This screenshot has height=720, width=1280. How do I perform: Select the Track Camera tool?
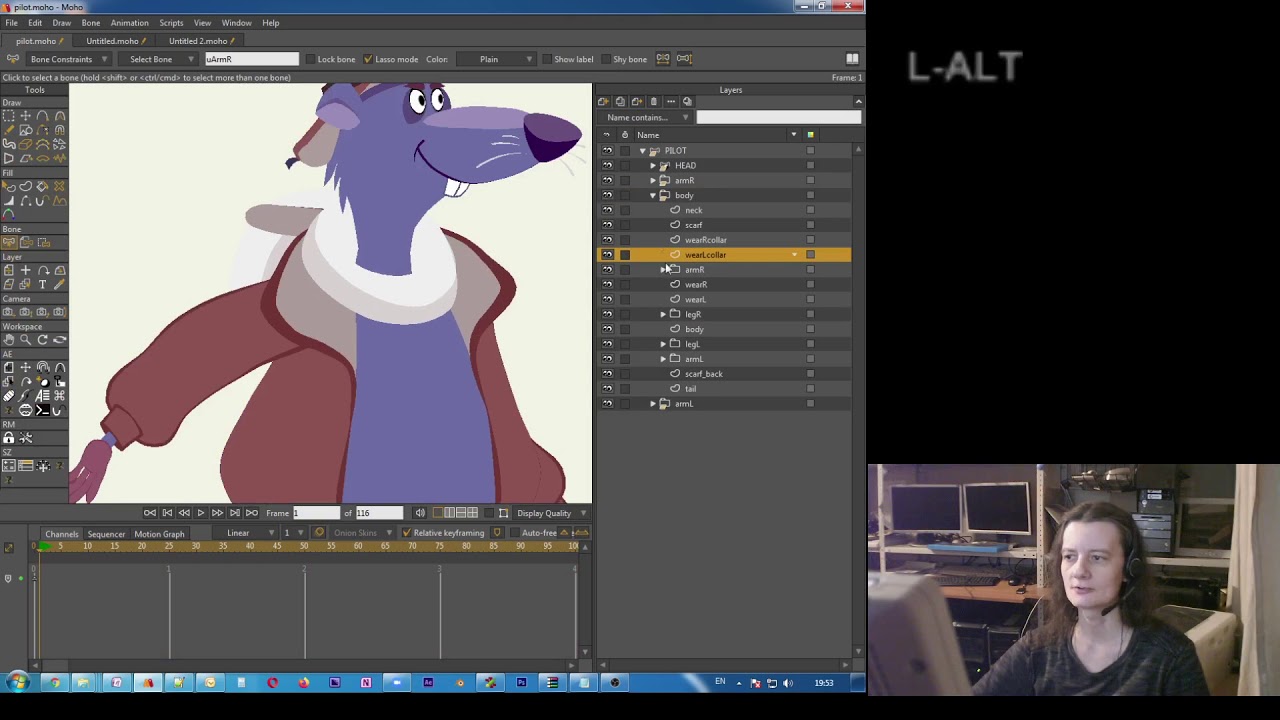9,312
